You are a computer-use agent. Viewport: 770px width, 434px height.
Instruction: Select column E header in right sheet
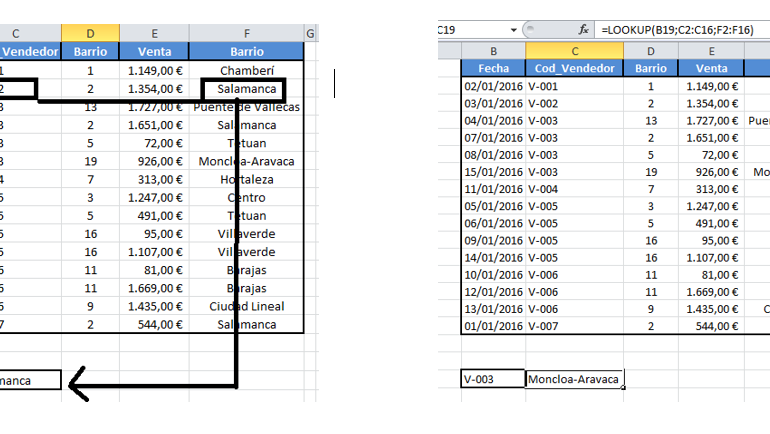click(711, 51)
